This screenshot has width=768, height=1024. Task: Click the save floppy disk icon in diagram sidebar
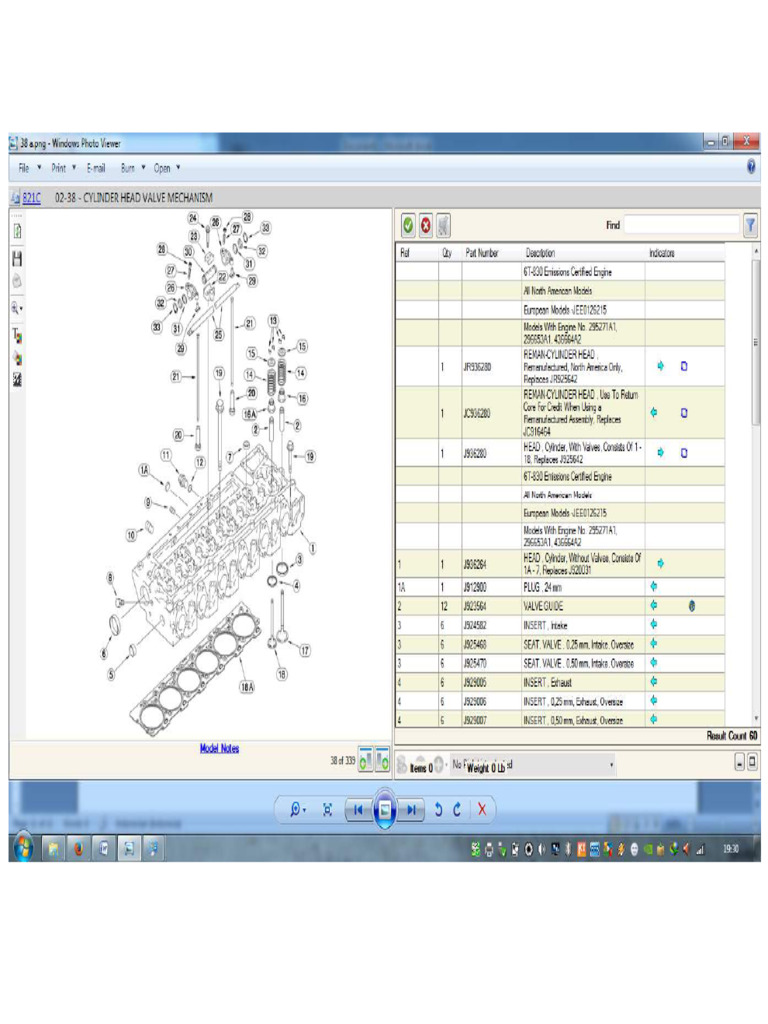click(17, 258)
